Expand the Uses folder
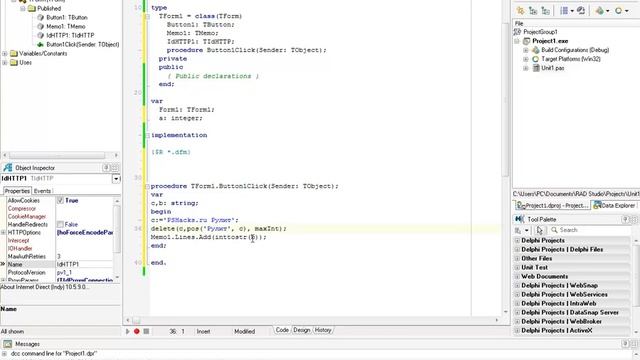 4,62
